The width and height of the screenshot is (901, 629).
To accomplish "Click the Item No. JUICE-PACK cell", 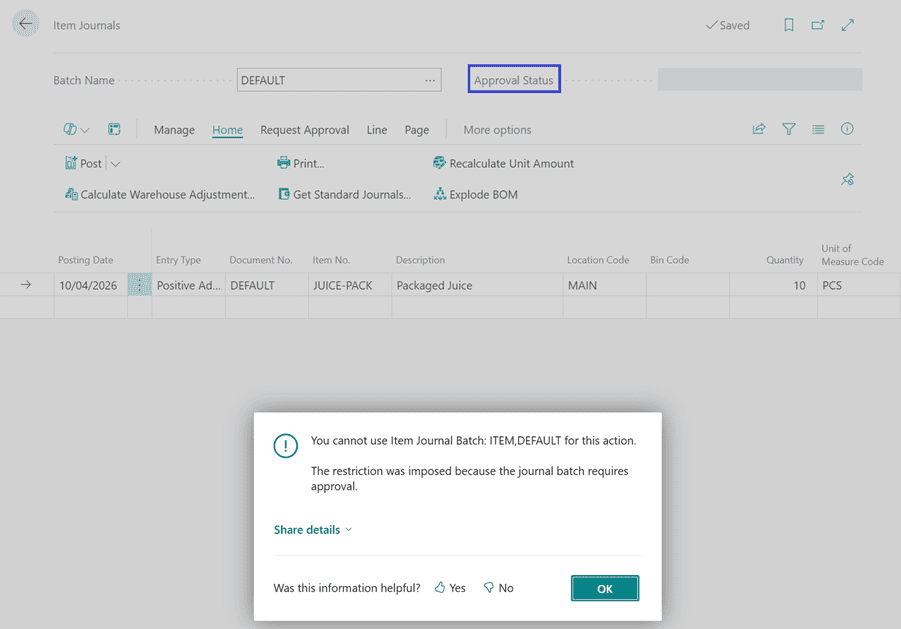I will point(342,285).
